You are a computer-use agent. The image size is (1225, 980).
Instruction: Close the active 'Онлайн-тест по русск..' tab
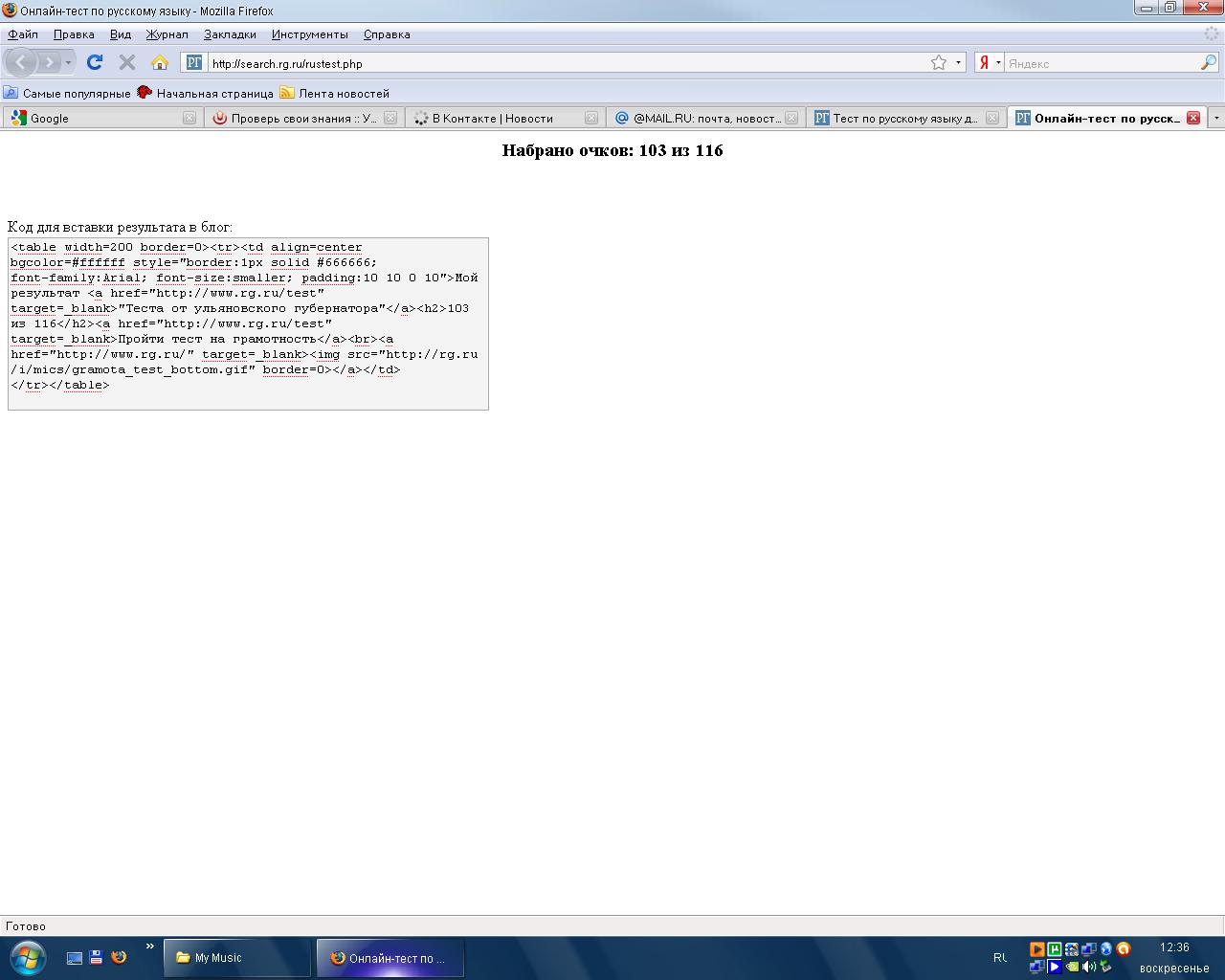[1193, 118]
